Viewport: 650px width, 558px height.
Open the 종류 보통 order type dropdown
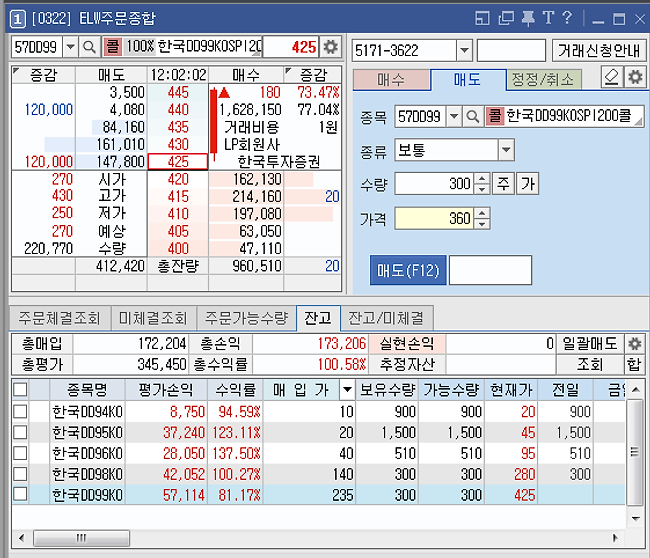pos(506,150)
